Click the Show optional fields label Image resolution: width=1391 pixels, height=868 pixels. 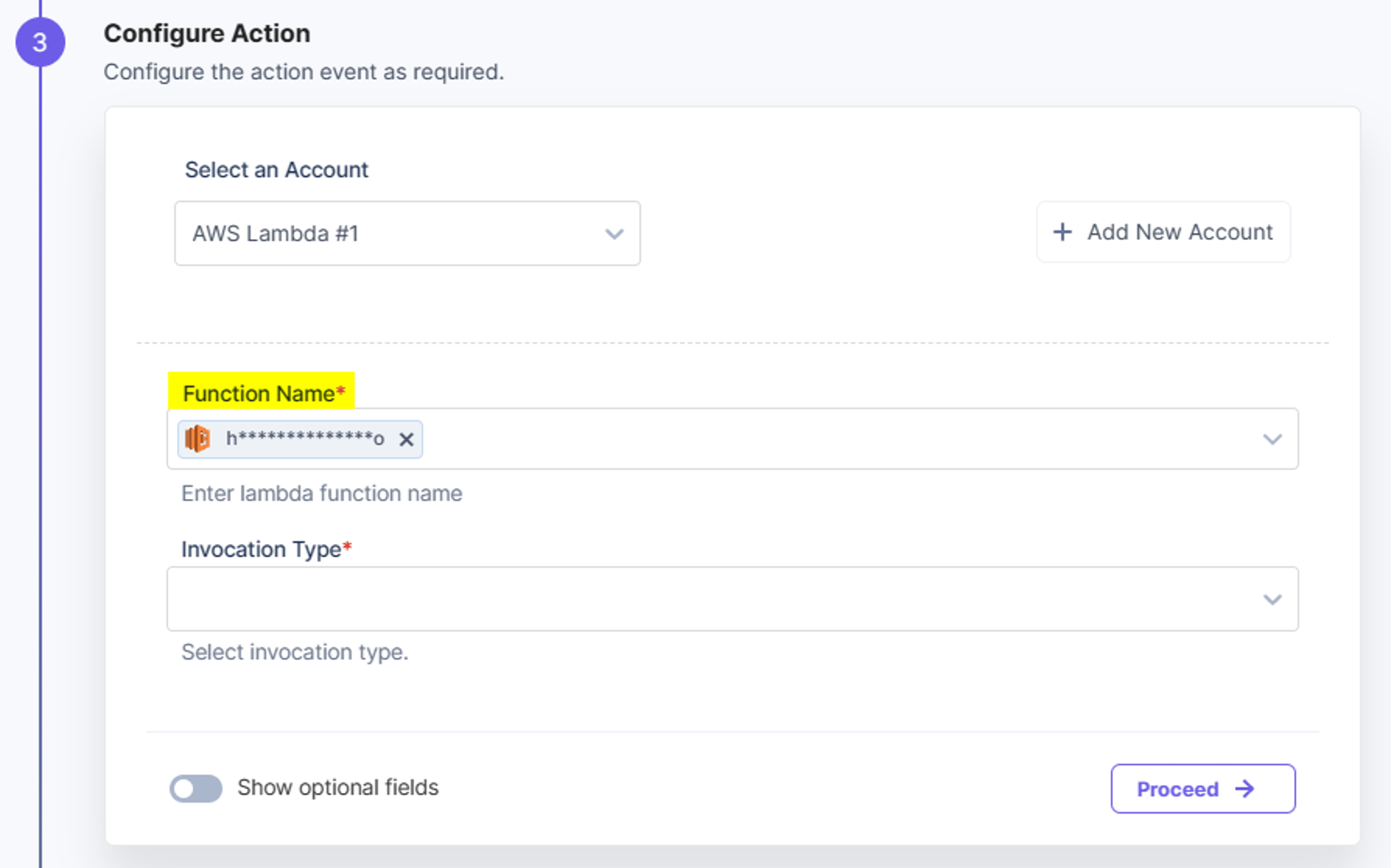click(338, 788)
